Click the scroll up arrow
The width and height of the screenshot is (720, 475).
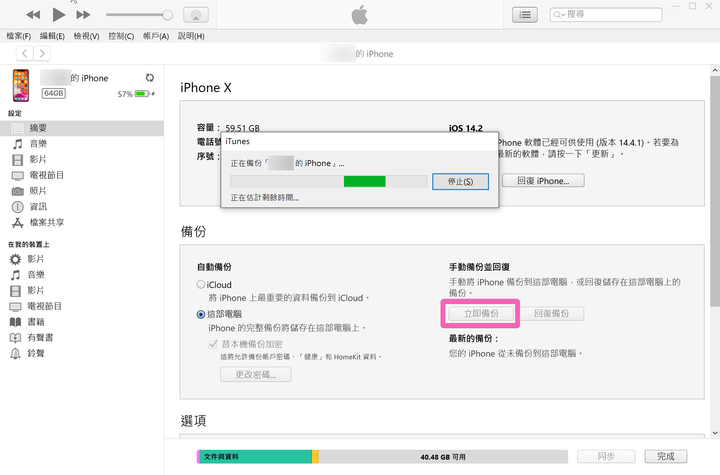click(715, 70)
